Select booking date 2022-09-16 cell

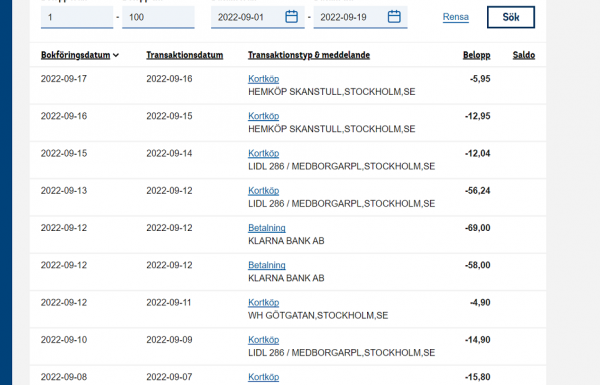click(64, 116)
